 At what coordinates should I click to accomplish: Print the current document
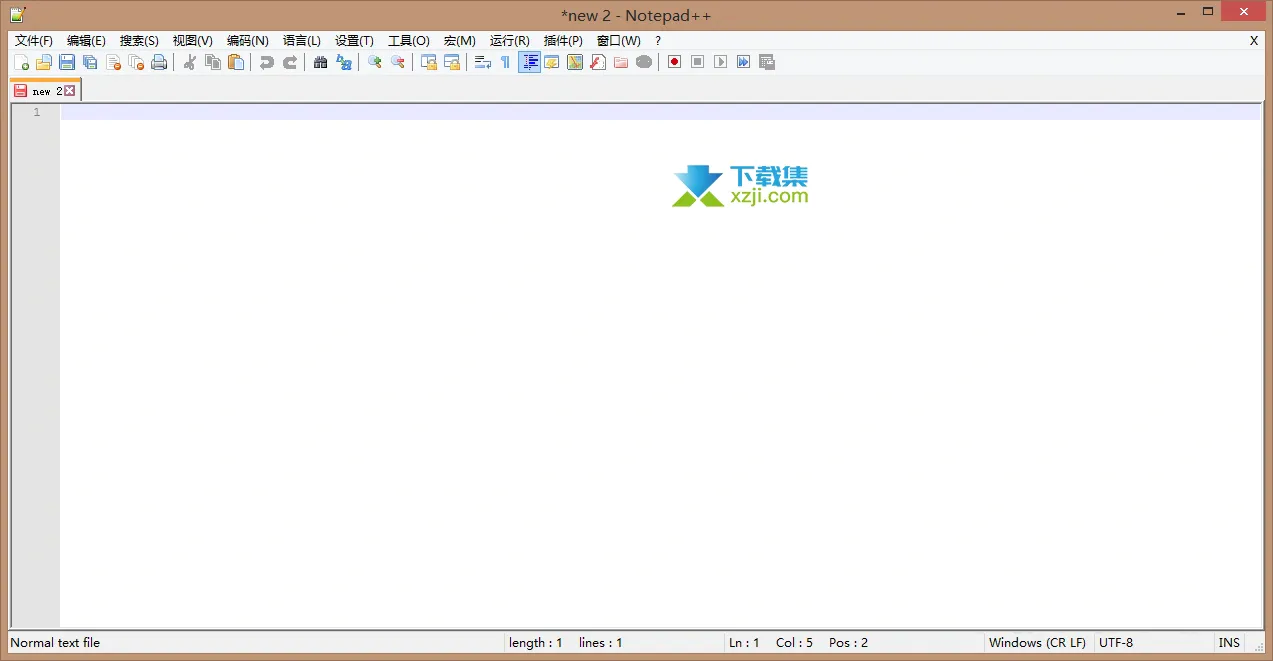pyautogui.click(x=159, y=62)
